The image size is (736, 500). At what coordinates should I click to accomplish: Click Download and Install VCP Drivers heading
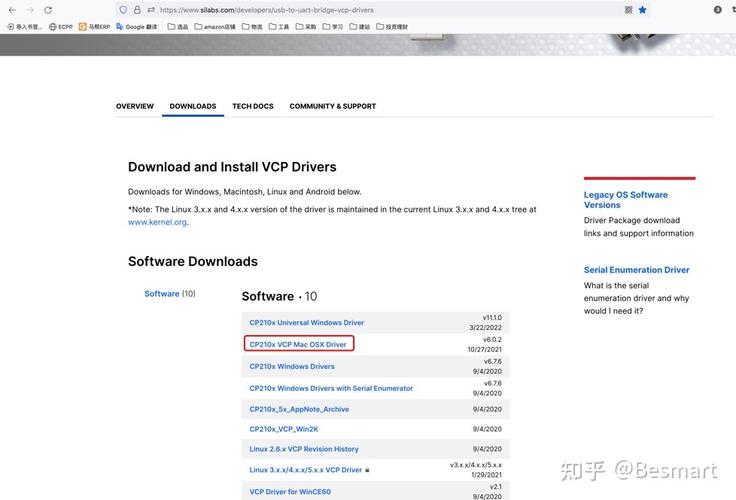click(x=232, y=167)
